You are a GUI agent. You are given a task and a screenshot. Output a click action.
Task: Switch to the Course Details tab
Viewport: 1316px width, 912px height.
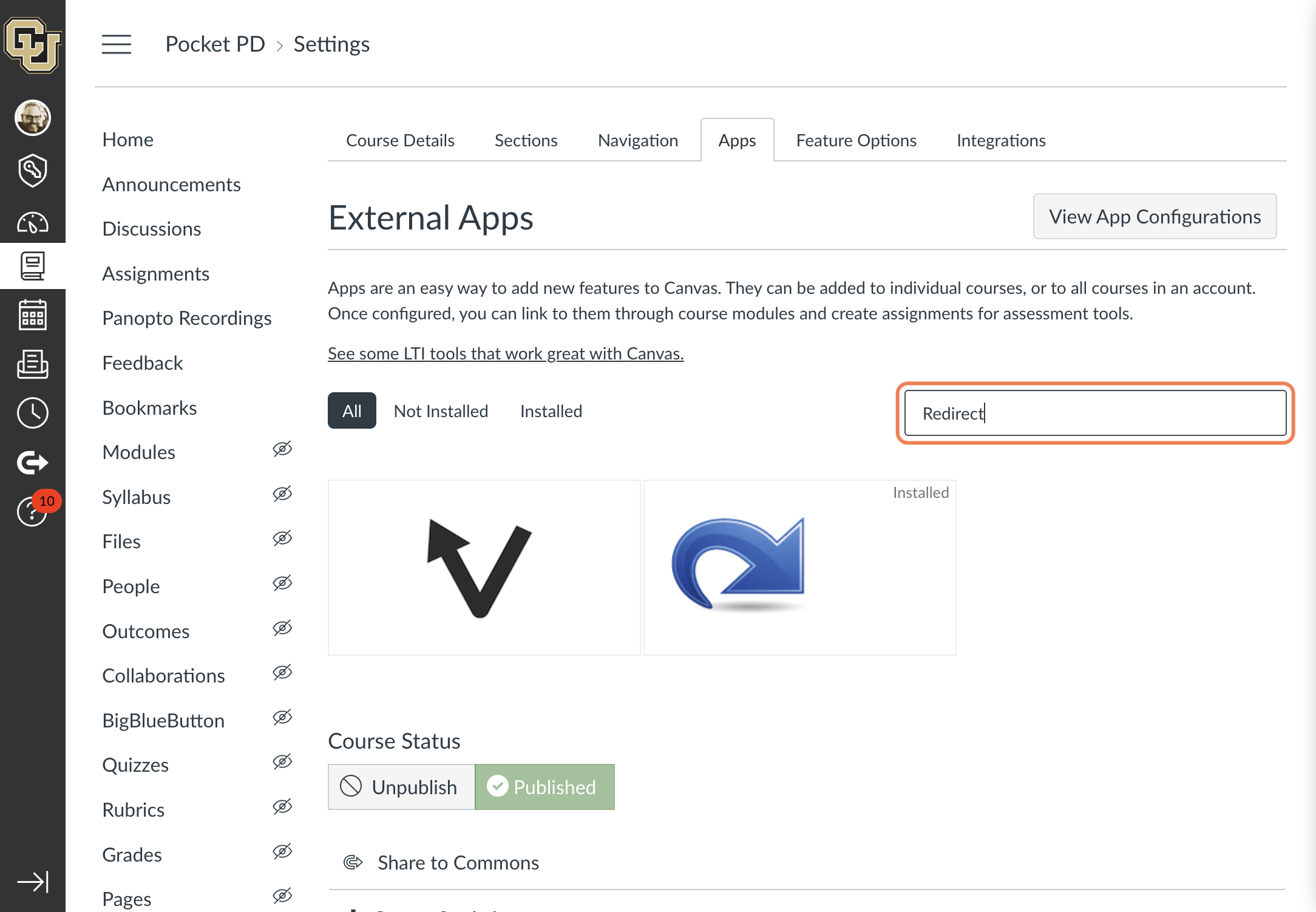click(400, 140)
